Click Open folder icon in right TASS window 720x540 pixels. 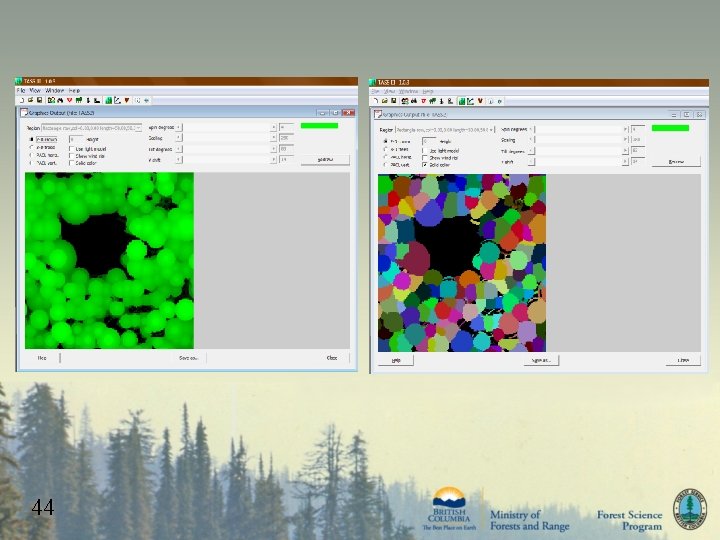384,101
